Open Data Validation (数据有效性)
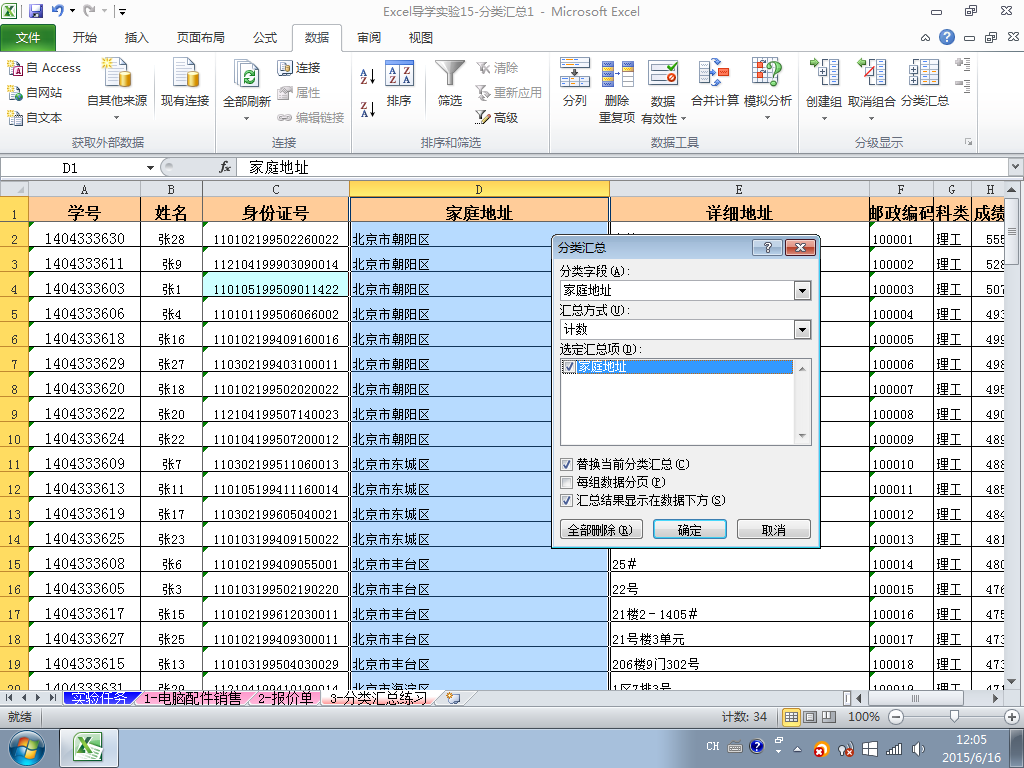The height and width of the screenshot is (768, 1024). point(663,90)
